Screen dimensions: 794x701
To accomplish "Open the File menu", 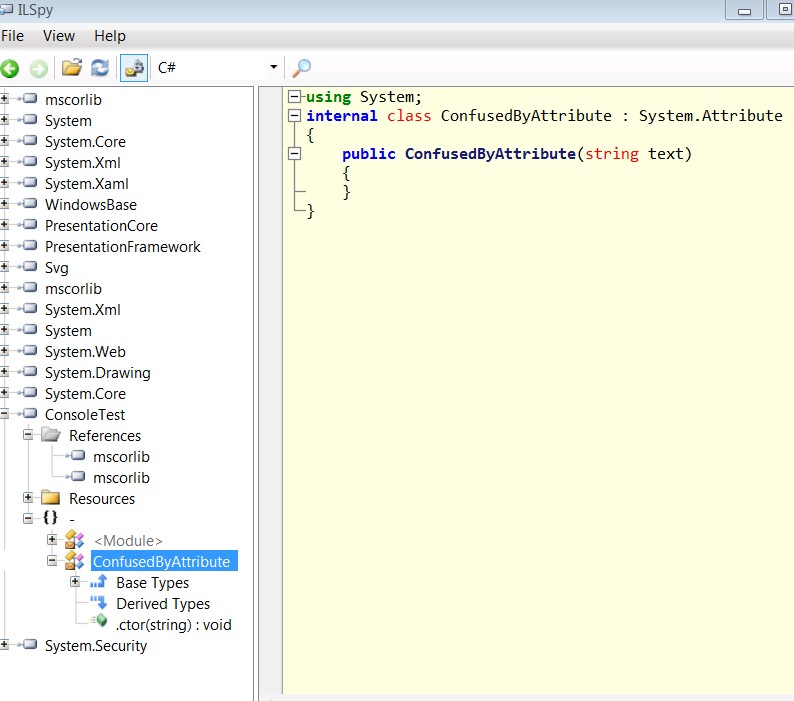I will 12,36.
